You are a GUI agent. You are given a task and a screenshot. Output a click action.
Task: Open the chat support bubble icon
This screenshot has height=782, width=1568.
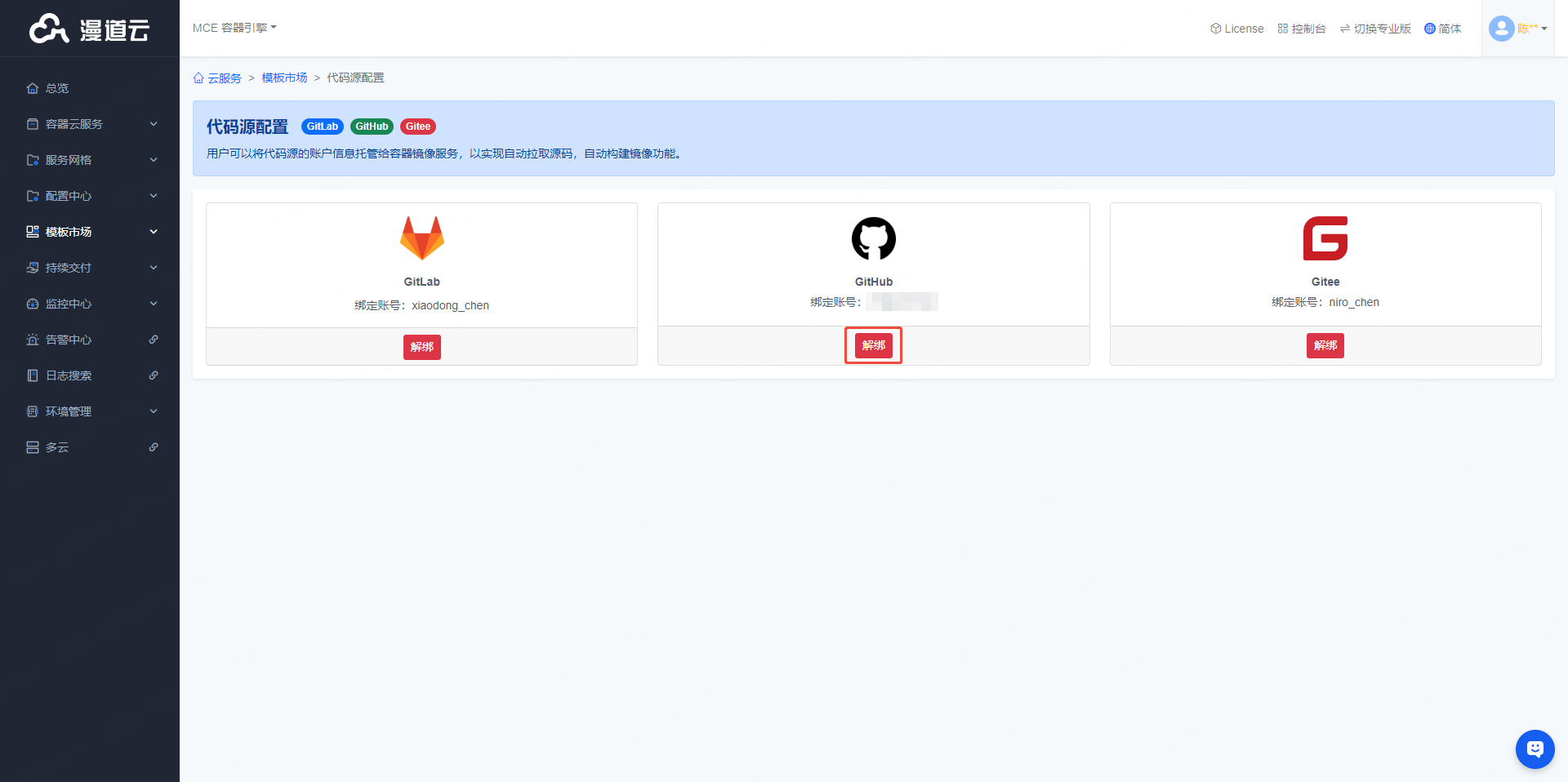1535,749
